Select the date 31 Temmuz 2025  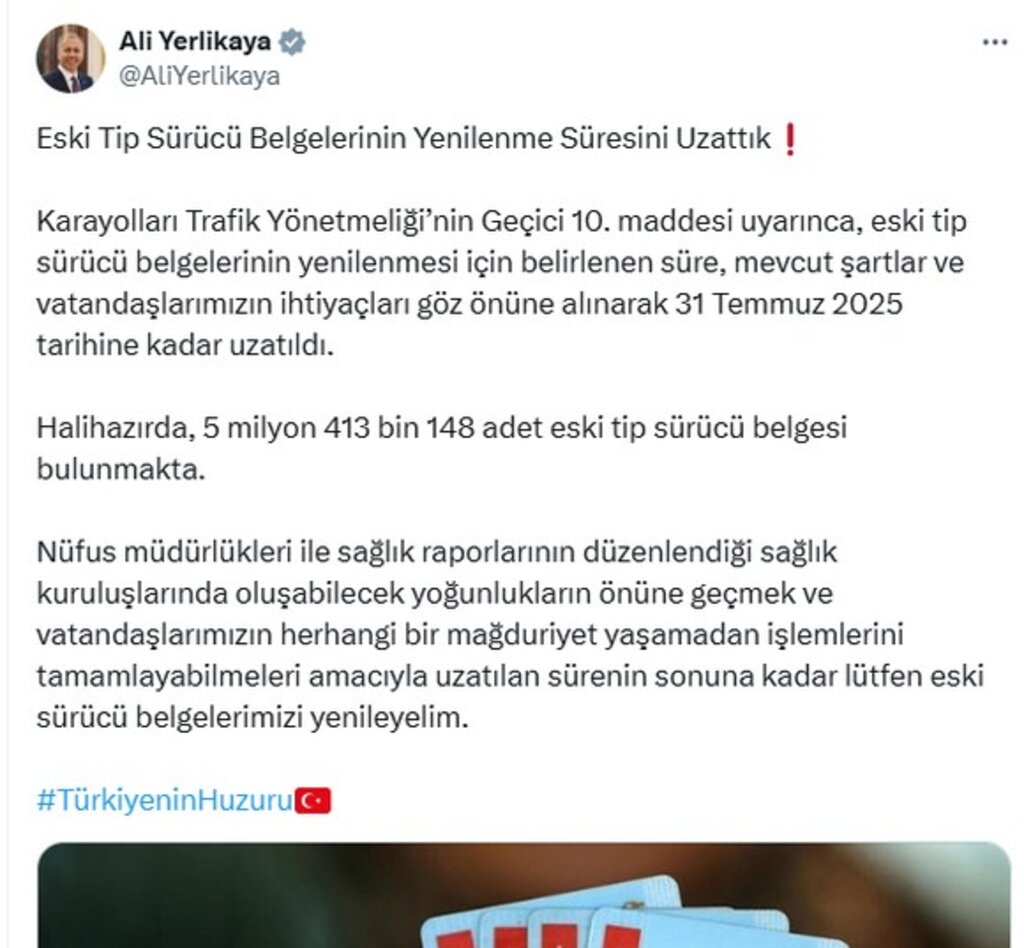click(x=788, y=304)
